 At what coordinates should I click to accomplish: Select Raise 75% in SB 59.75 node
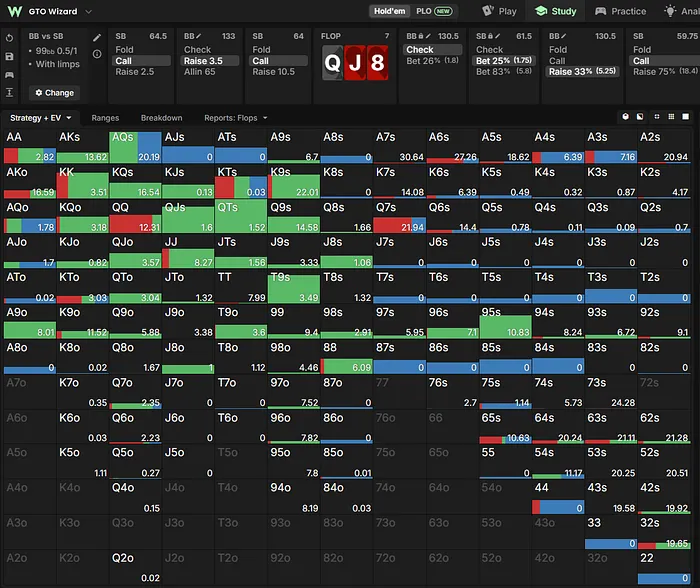[x=665, y=71]
